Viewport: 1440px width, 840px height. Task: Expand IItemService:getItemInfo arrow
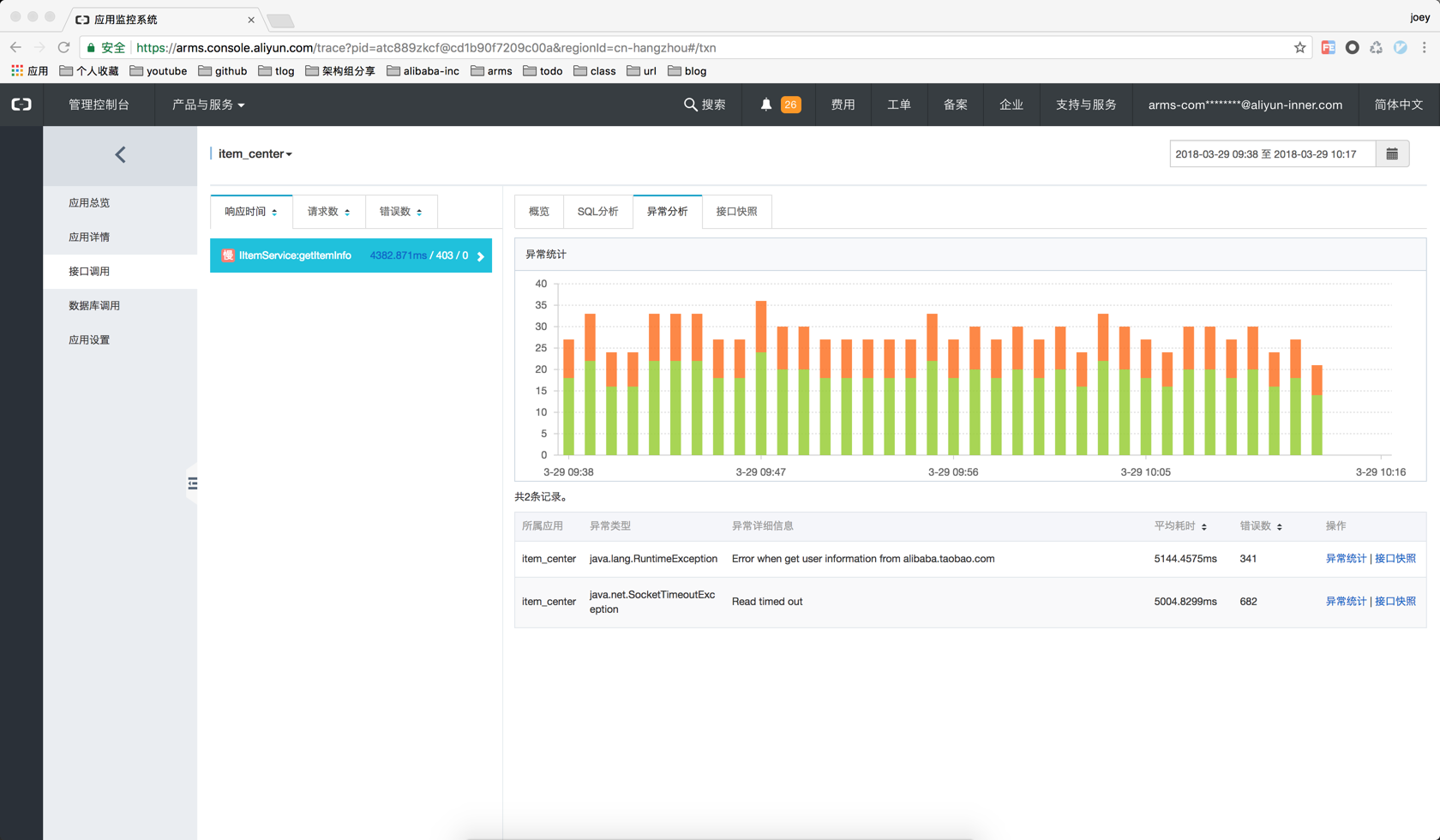(x=481, y=256)
